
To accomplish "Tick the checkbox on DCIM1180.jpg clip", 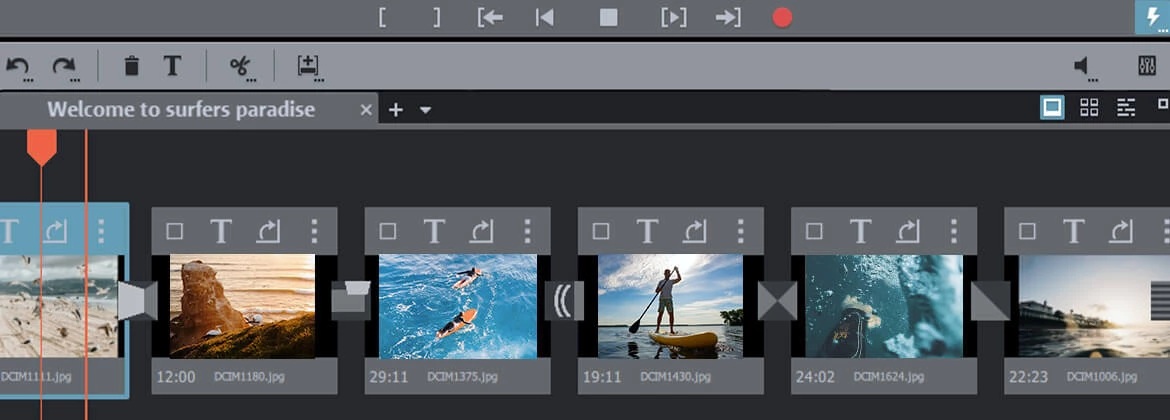I will point(175,232).
